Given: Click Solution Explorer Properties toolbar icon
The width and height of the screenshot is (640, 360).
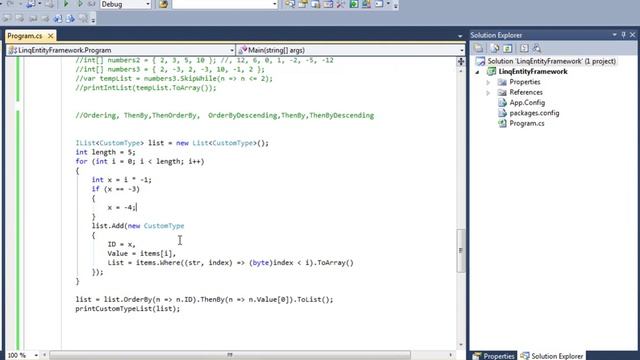Looking at the screenshot, I should pos(478,49).
